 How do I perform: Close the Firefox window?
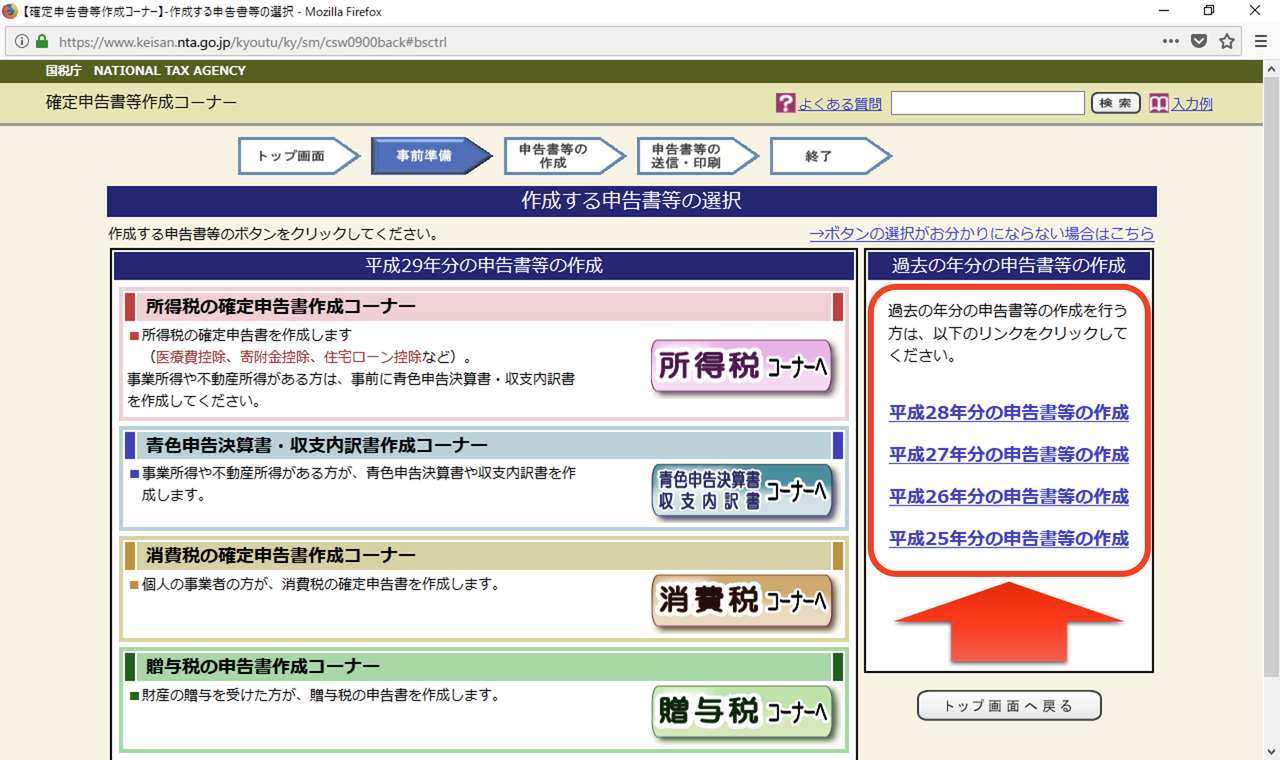[1256, 11]
